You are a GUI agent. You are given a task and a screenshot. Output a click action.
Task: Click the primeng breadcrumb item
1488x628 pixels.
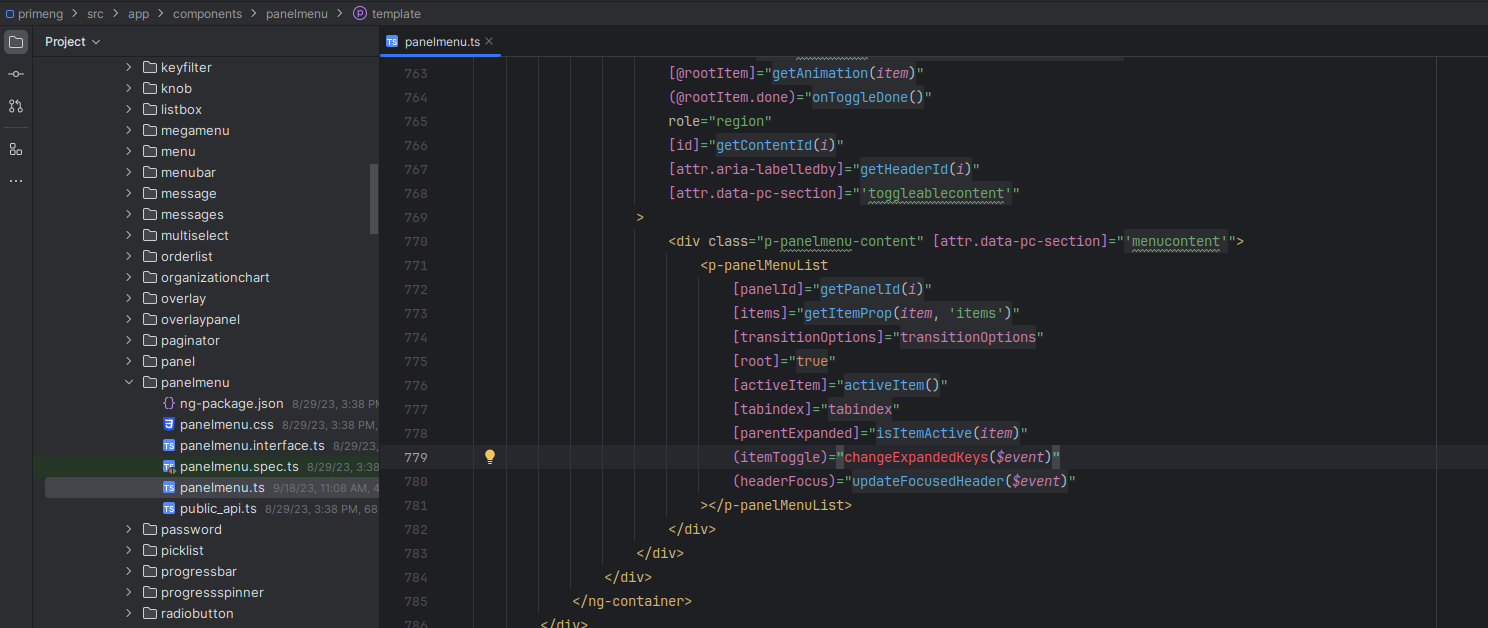pyautogui.click(x=40, y=13)
